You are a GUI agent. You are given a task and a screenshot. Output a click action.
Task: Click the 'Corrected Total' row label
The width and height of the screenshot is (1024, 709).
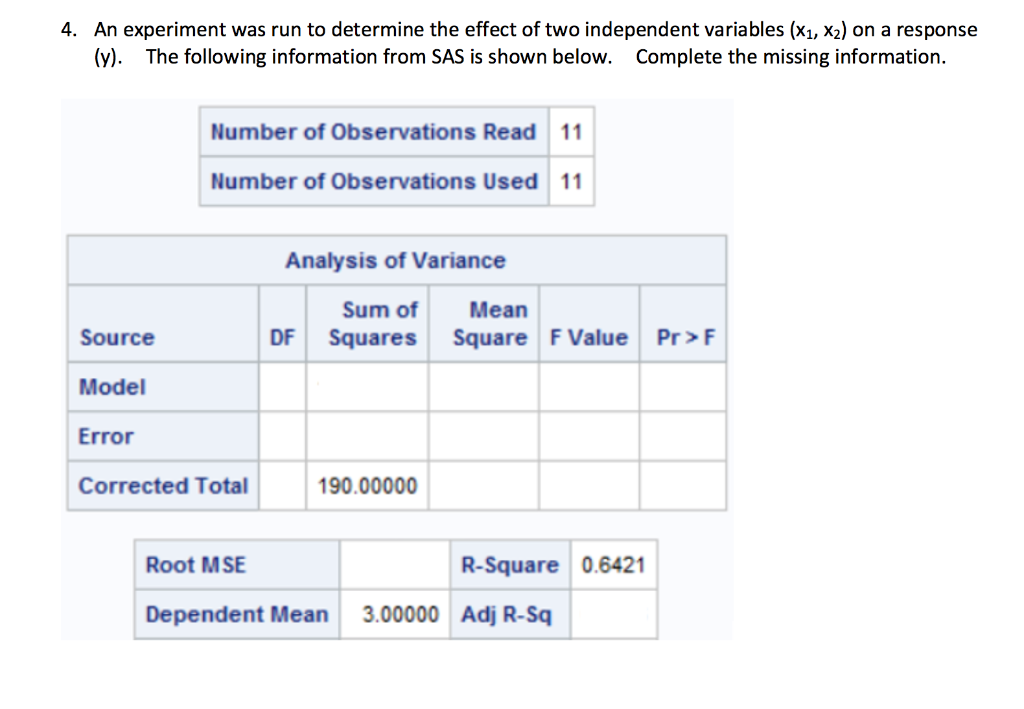tap(163, 486)
